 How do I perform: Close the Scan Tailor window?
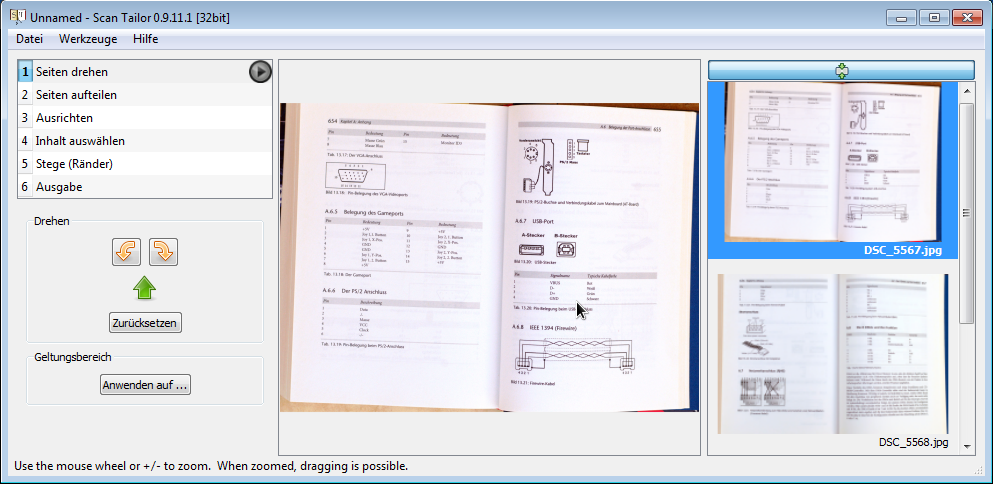pos(967,18)
